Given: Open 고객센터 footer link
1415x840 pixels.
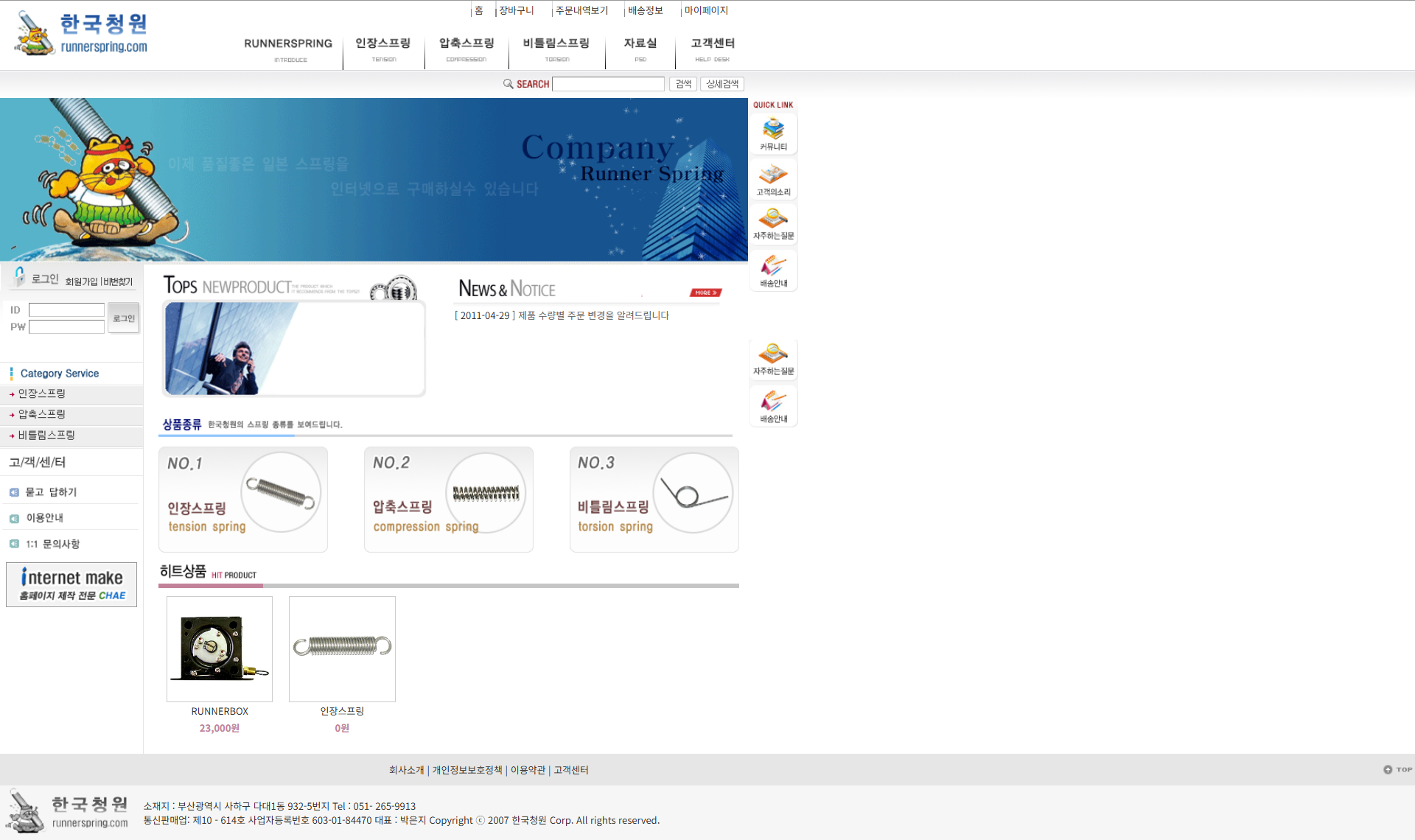Looking at the screenshot, I should tap(571, 770).
